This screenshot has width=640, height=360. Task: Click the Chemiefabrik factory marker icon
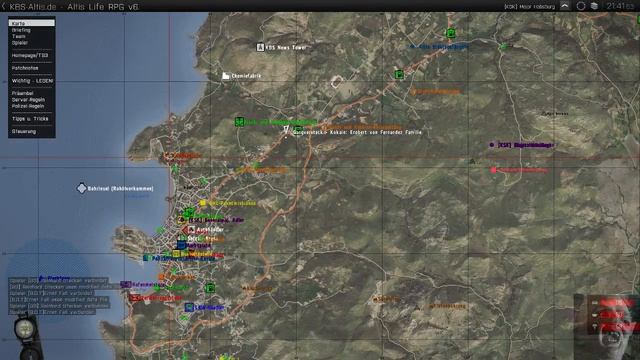pyautogui.click(x=226, y=76)
